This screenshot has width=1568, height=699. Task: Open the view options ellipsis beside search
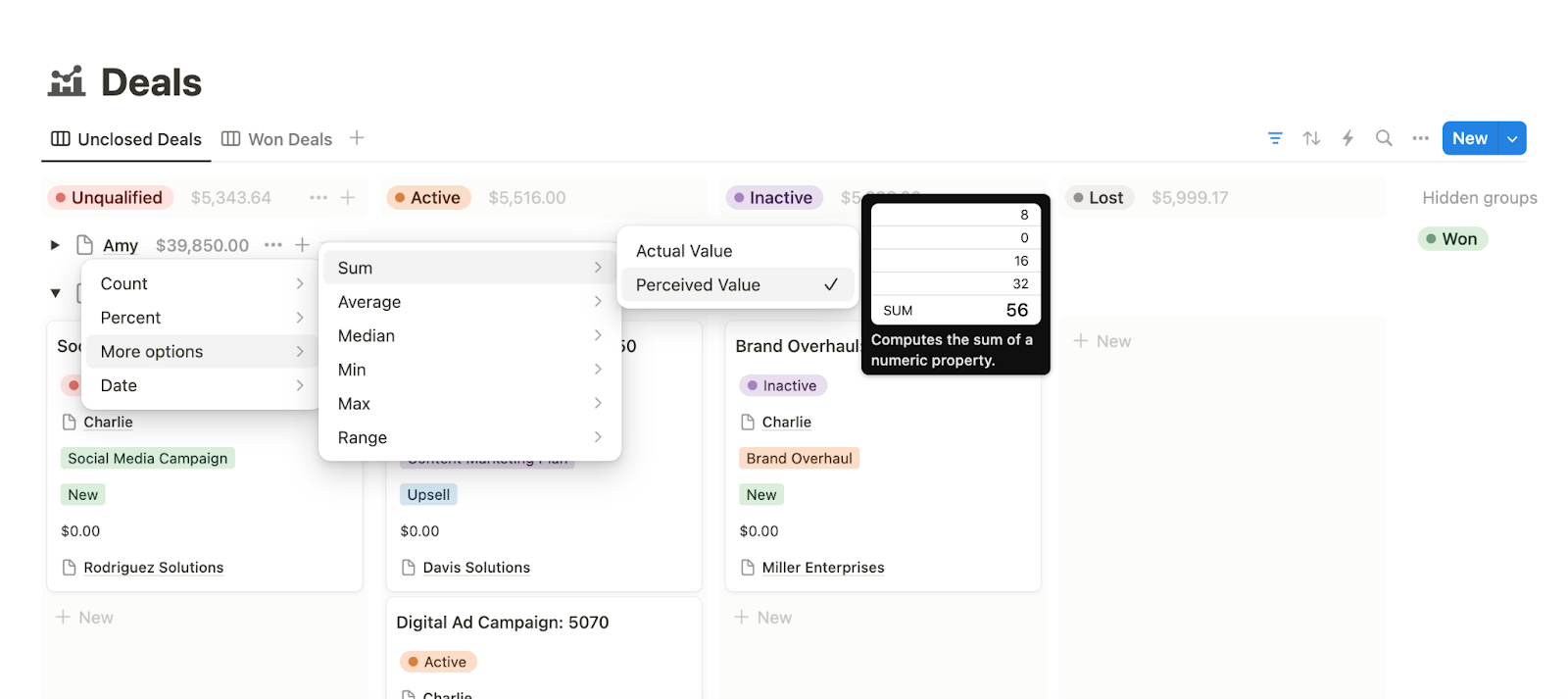pyautogui.click(x=1420, y=138)
